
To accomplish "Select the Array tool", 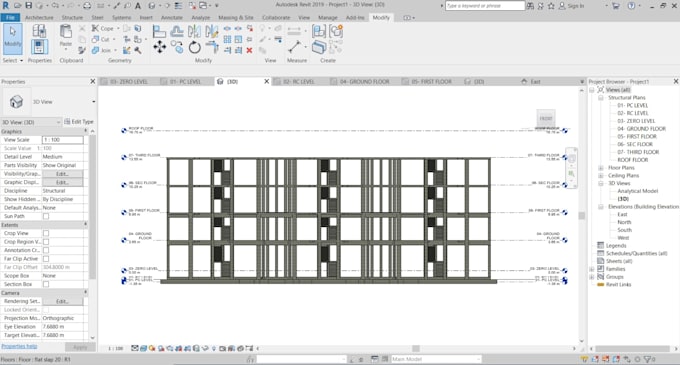I will pyautogui.click(x=227, y=39).
